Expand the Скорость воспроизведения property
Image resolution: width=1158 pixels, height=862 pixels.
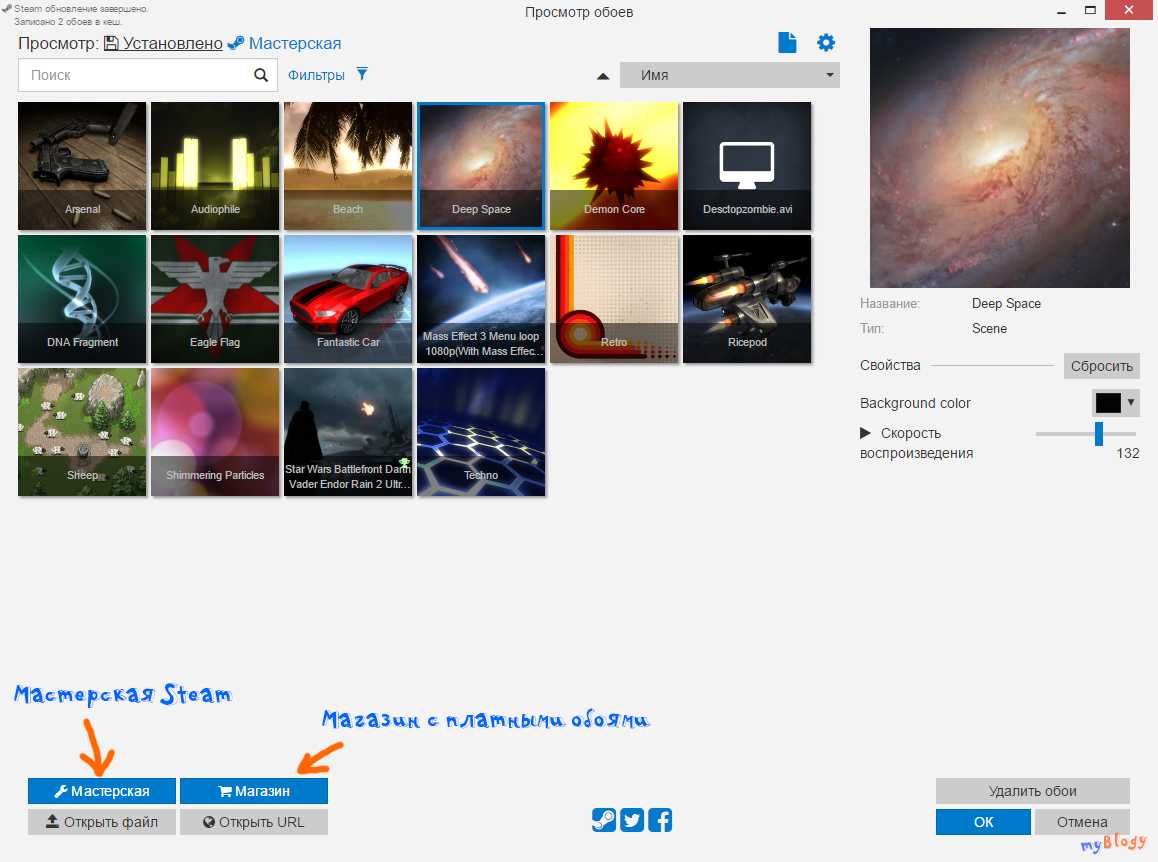coord(866,433)
